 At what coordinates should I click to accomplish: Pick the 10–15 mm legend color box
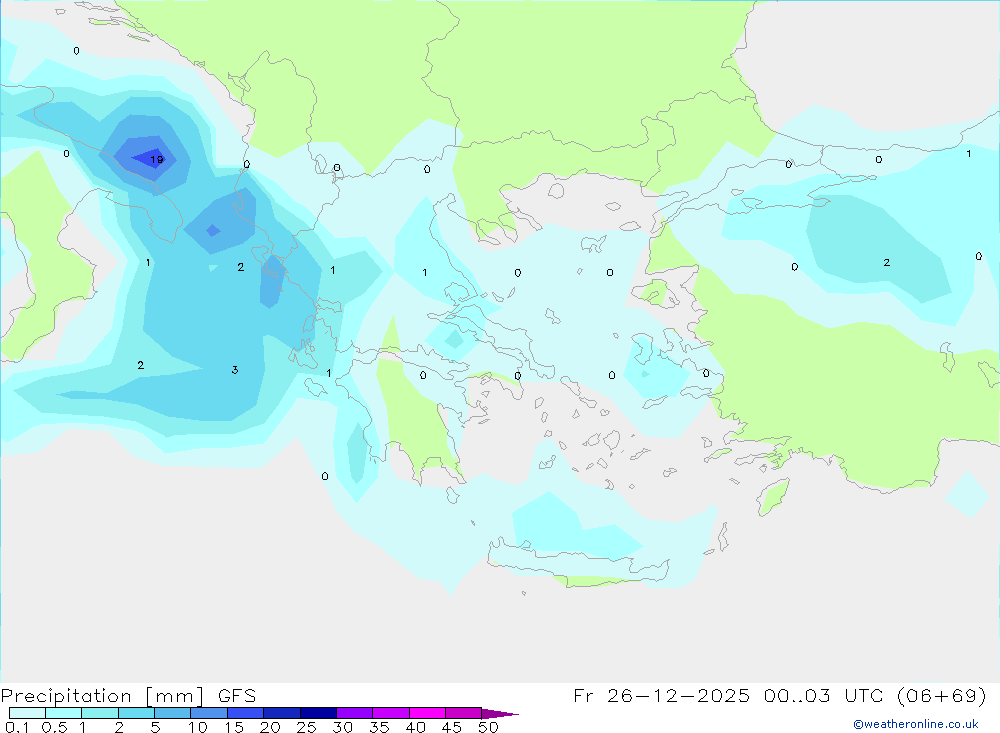coord(209,713)
